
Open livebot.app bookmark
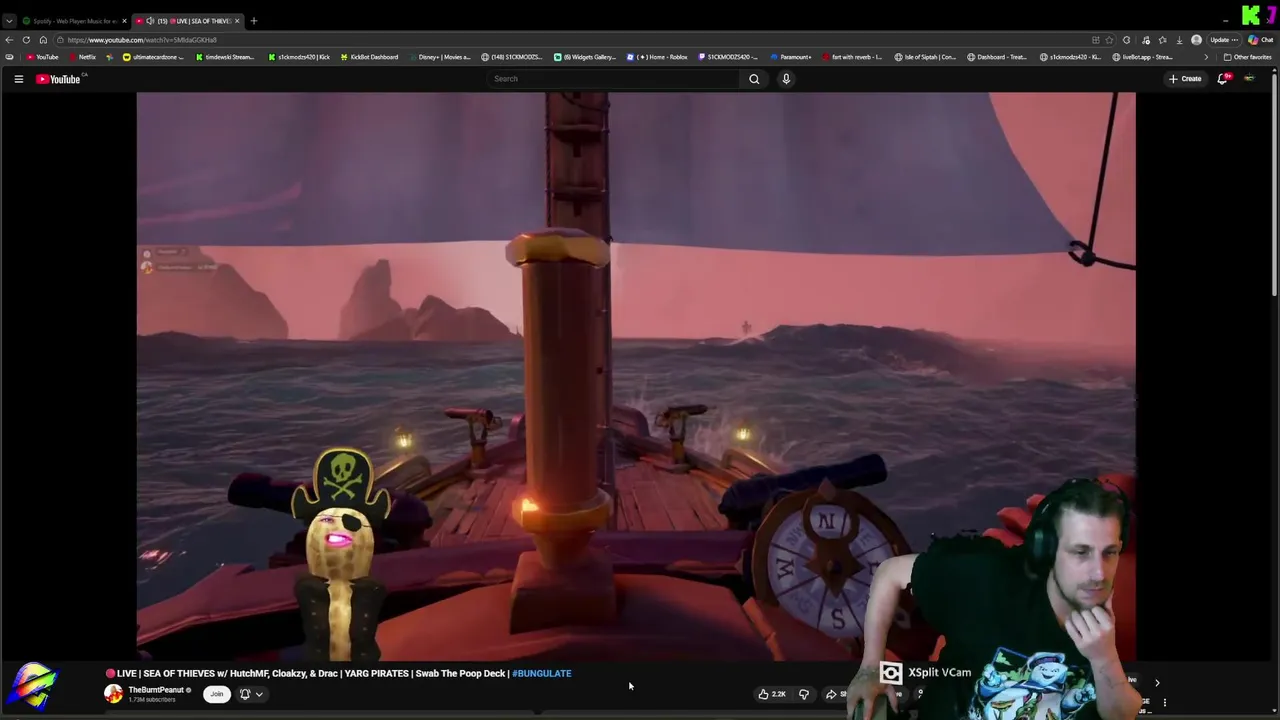point(1142,57)
